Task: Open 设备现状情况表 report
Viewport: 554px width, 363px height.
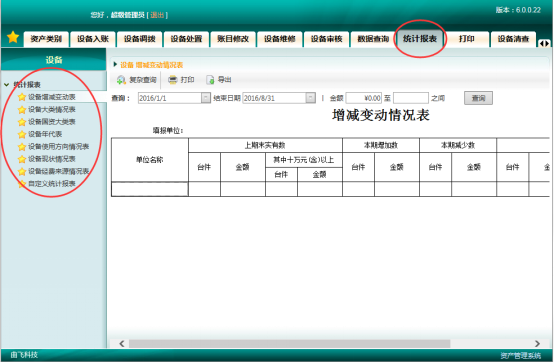Action: coord(52,159)
